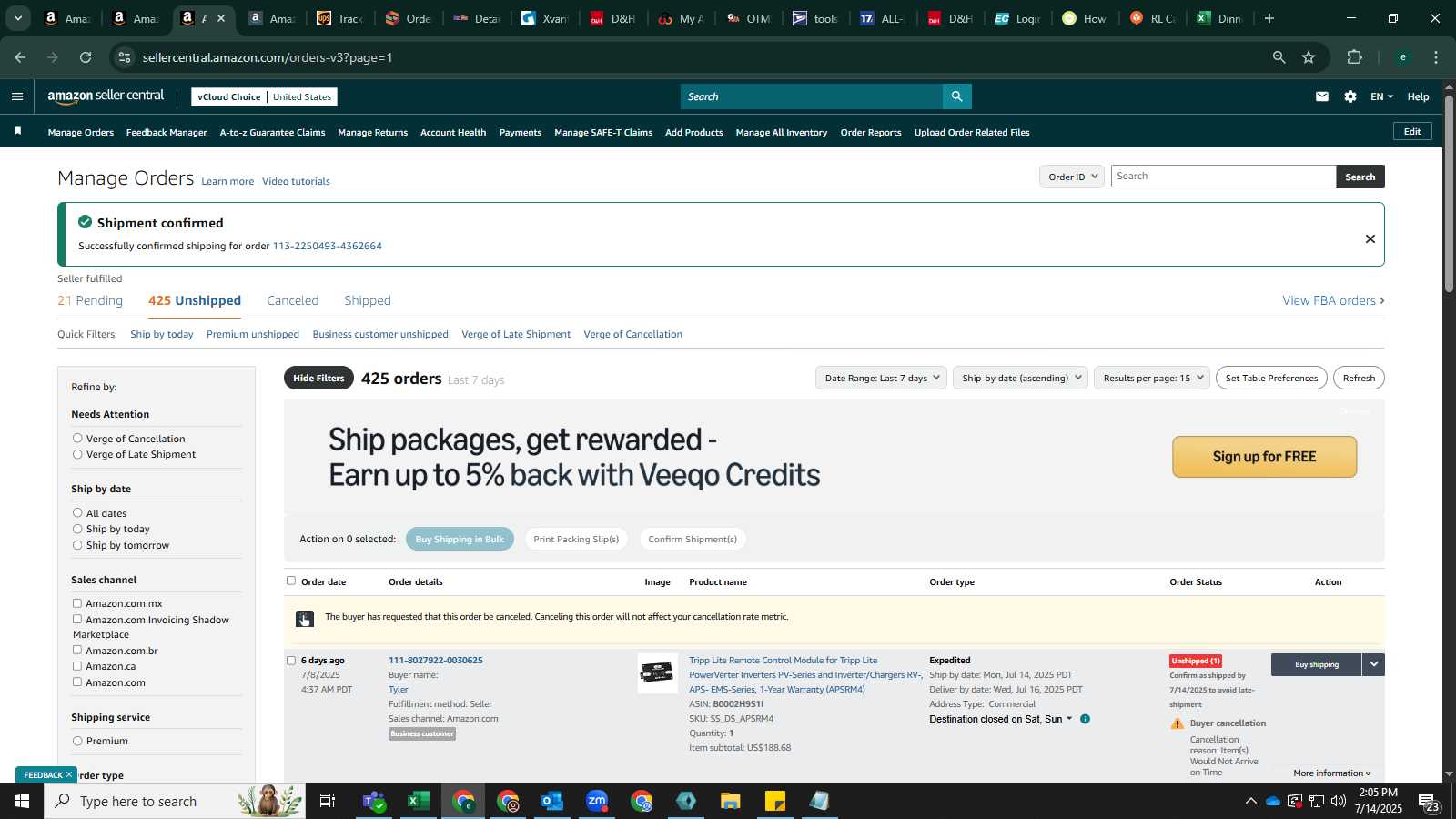Viewport: 1456px width, 819px height.
Task: Open the EN language dropdown
Action: (x=1381, y=96)
